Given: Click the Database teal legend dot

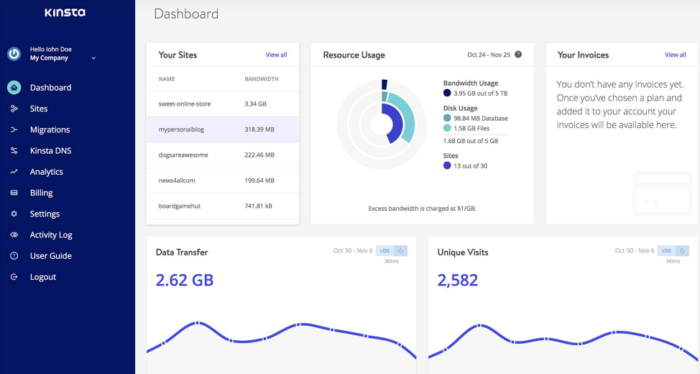Looking at the screenshot, I should click(x=447, y=118).
